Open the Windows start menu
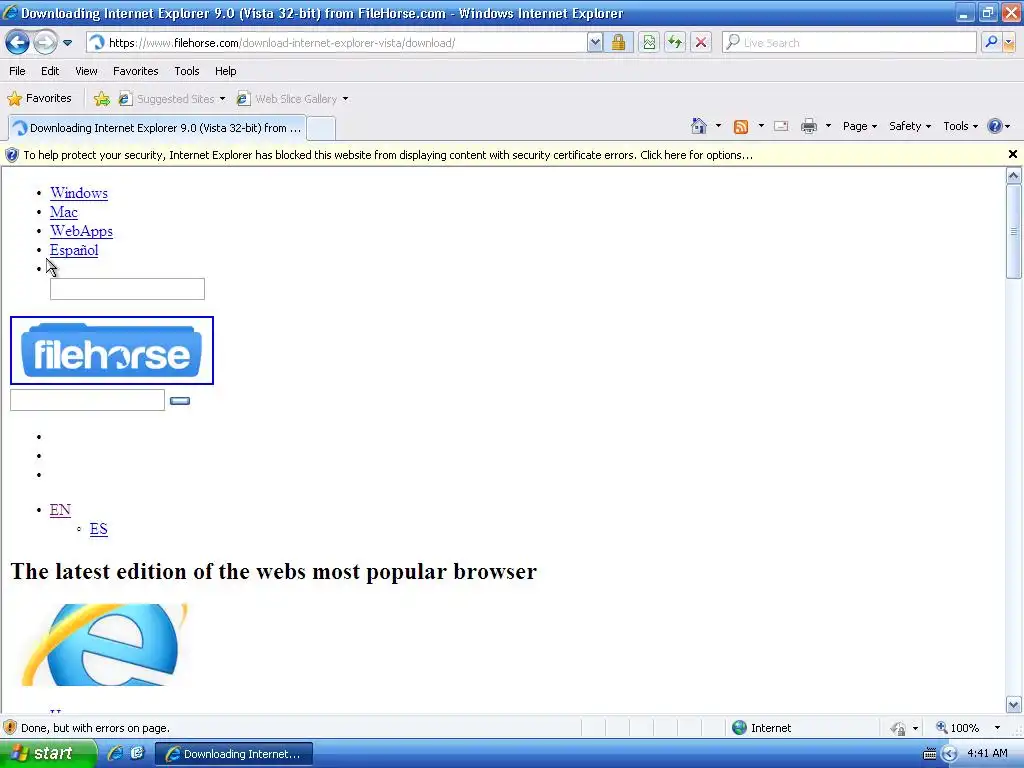1024x768 pixels. (46, 754)
